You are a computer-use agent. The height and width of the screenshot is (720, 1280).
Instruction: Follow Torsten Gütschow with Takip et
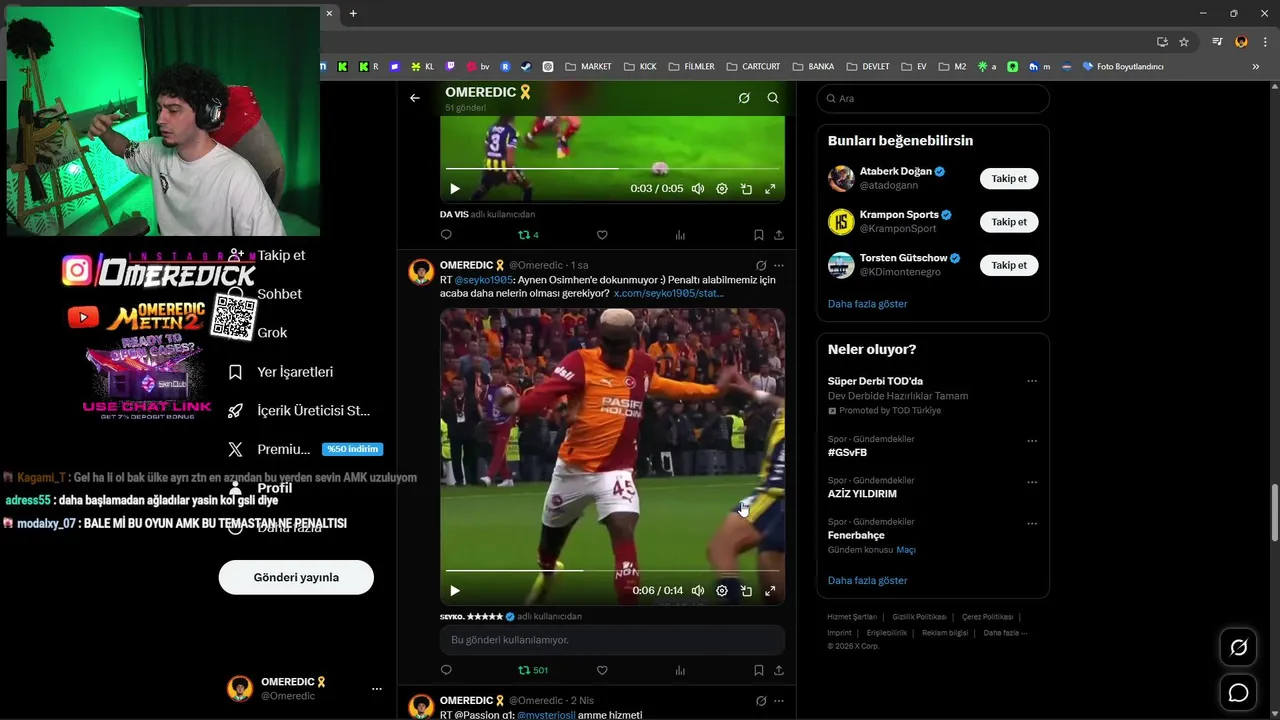tap(1009, 265)
